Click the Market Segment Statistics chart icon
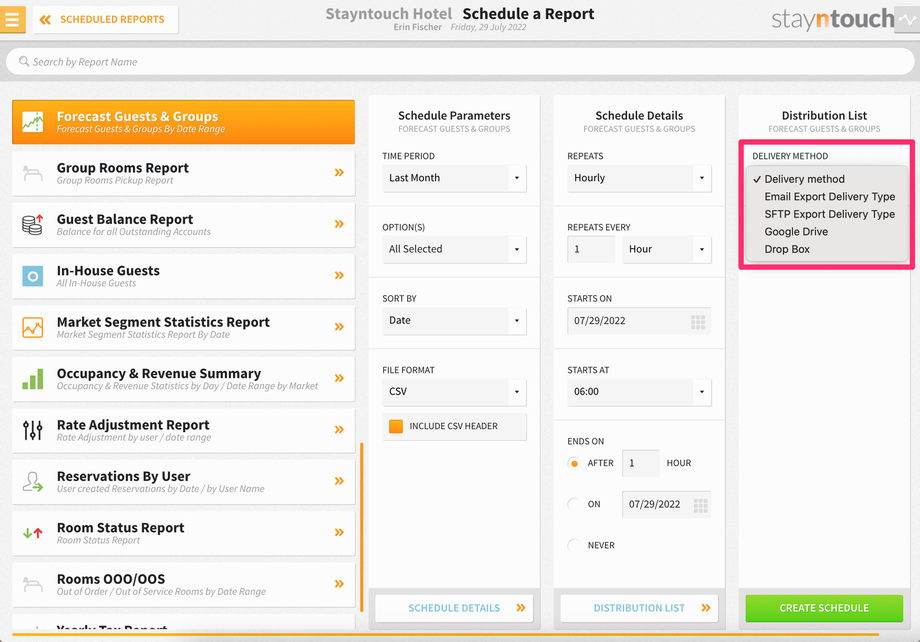This screenshot has height=642, width=920. [33, 327]
